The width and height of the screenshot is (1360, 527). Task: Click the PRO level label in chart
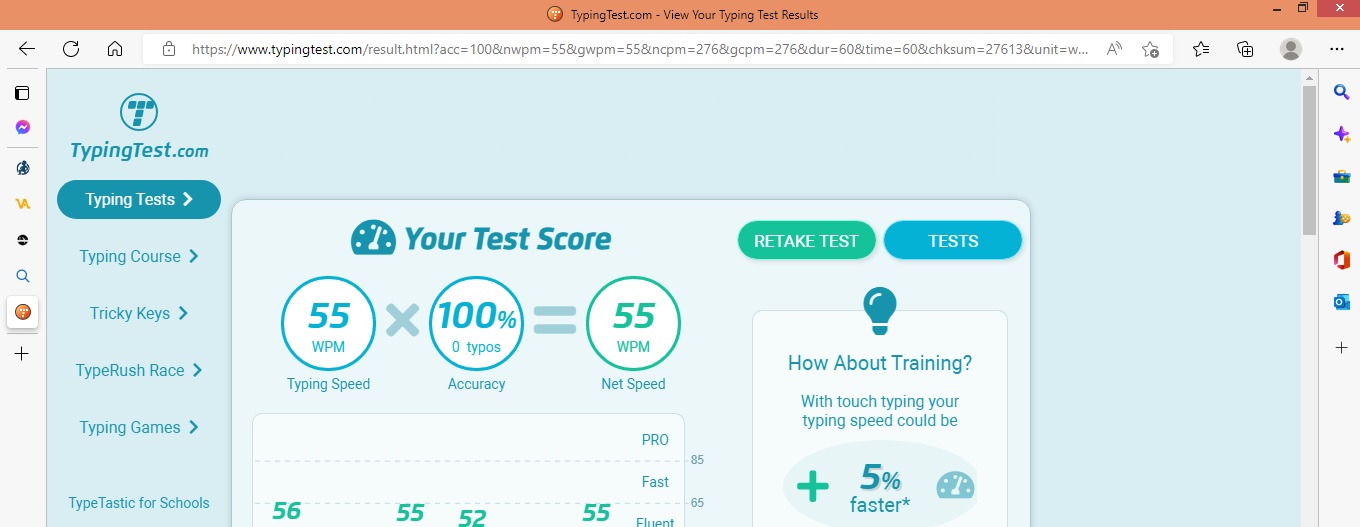tap(655, 440)
